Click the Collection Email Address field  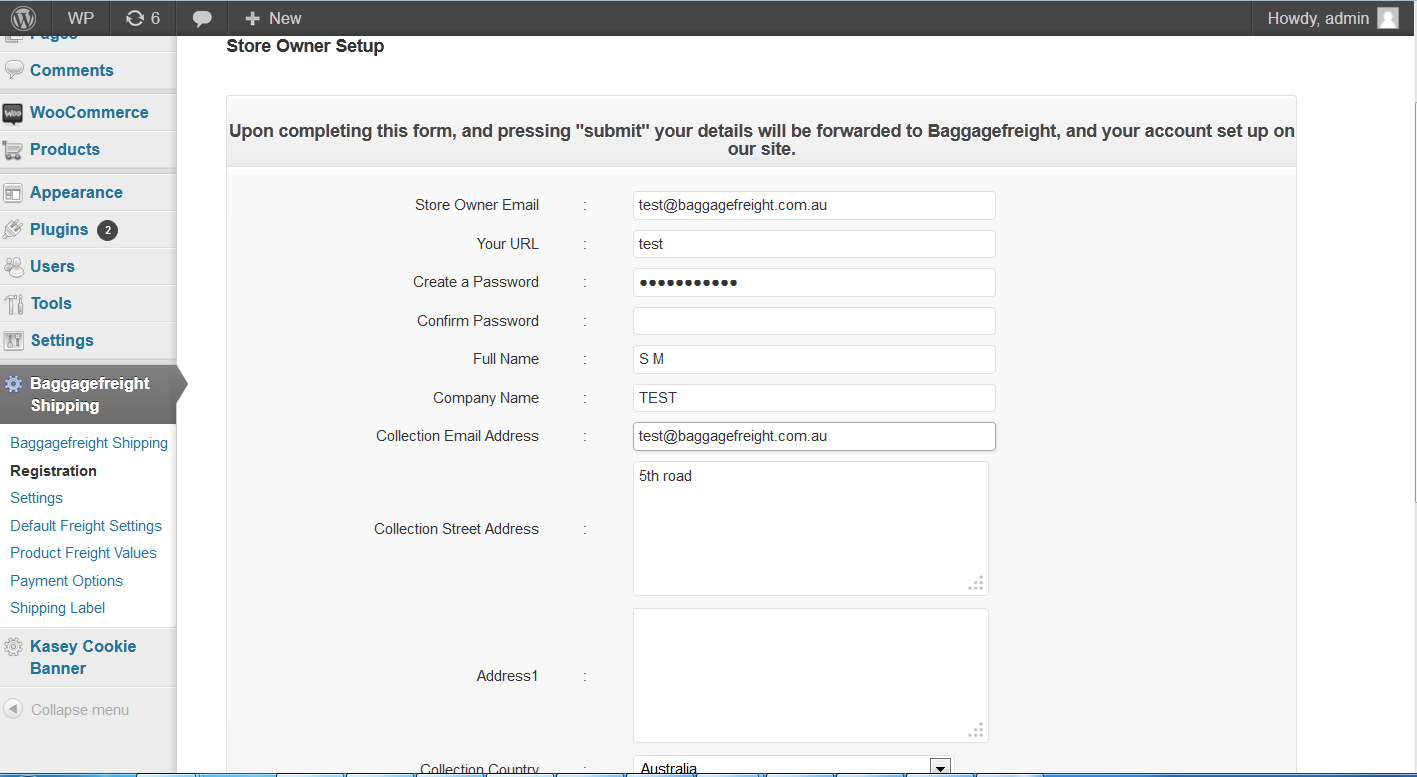click(x=814, y=436)
